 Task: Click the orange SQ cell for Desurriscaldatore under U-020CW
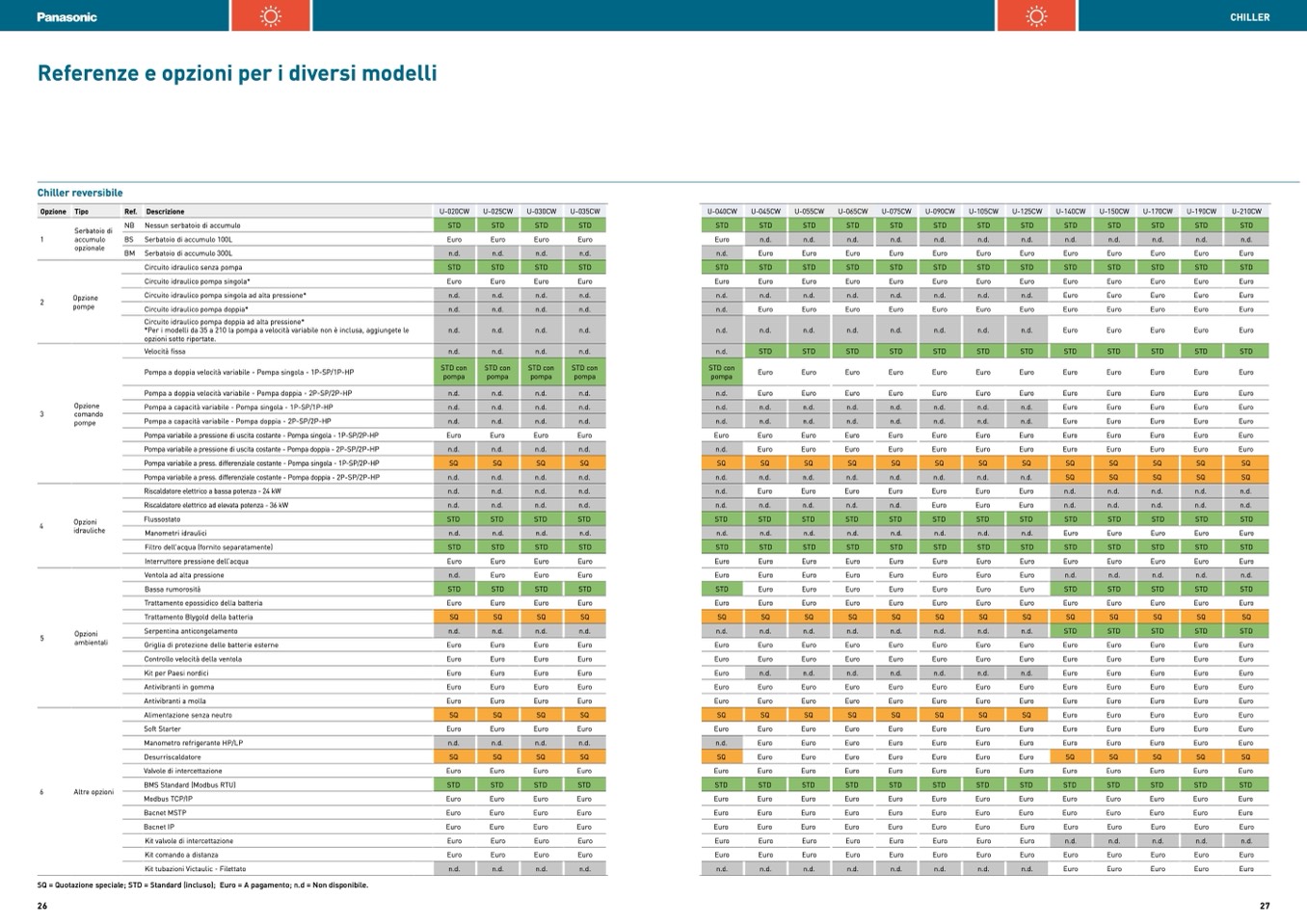[454, 757]
